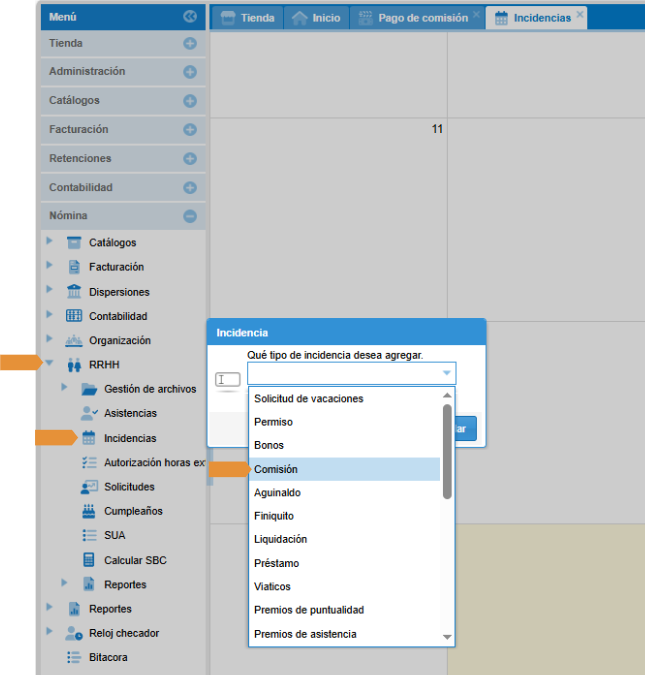This screenshot has width=645, height=675.
Task: Collapse the RRHH tree node
Action: pyautogui.click(x=48, y=364)
